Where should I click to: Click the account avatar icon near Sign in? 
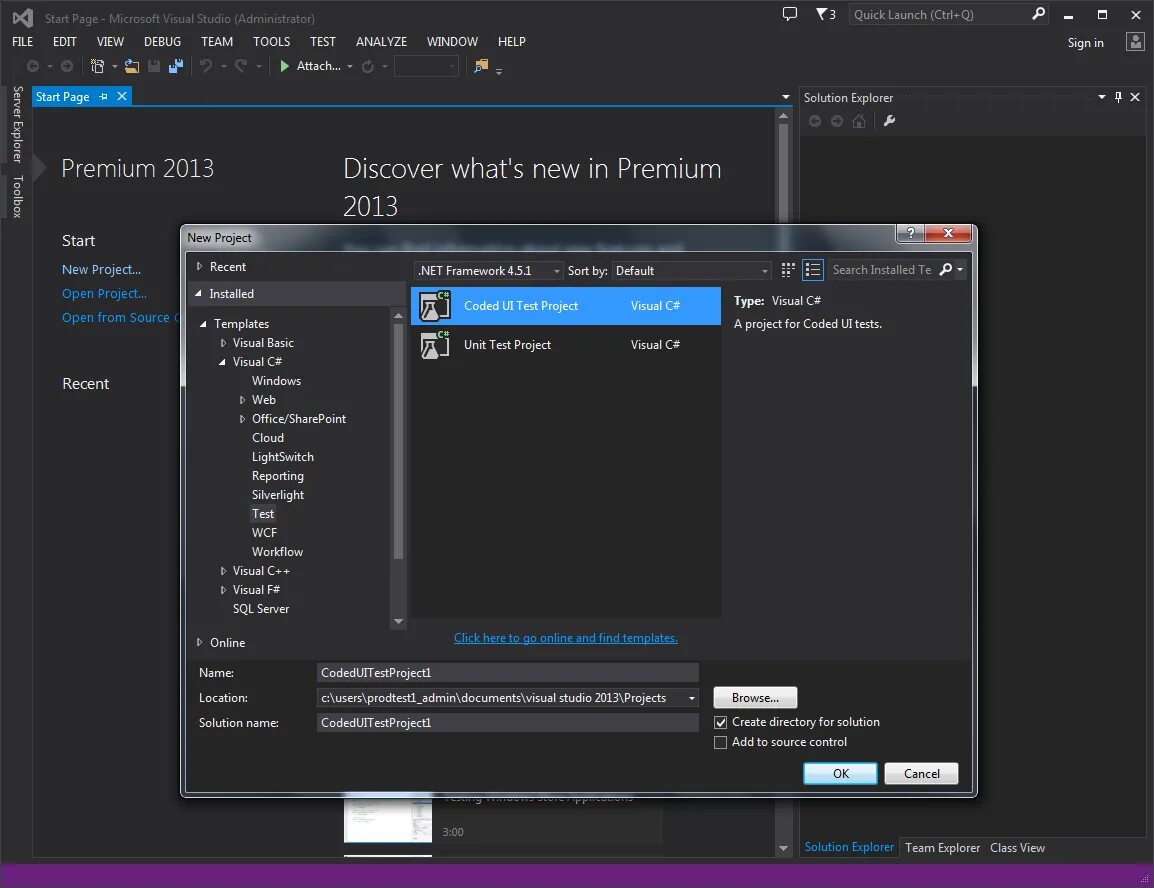pos(1135,42)
